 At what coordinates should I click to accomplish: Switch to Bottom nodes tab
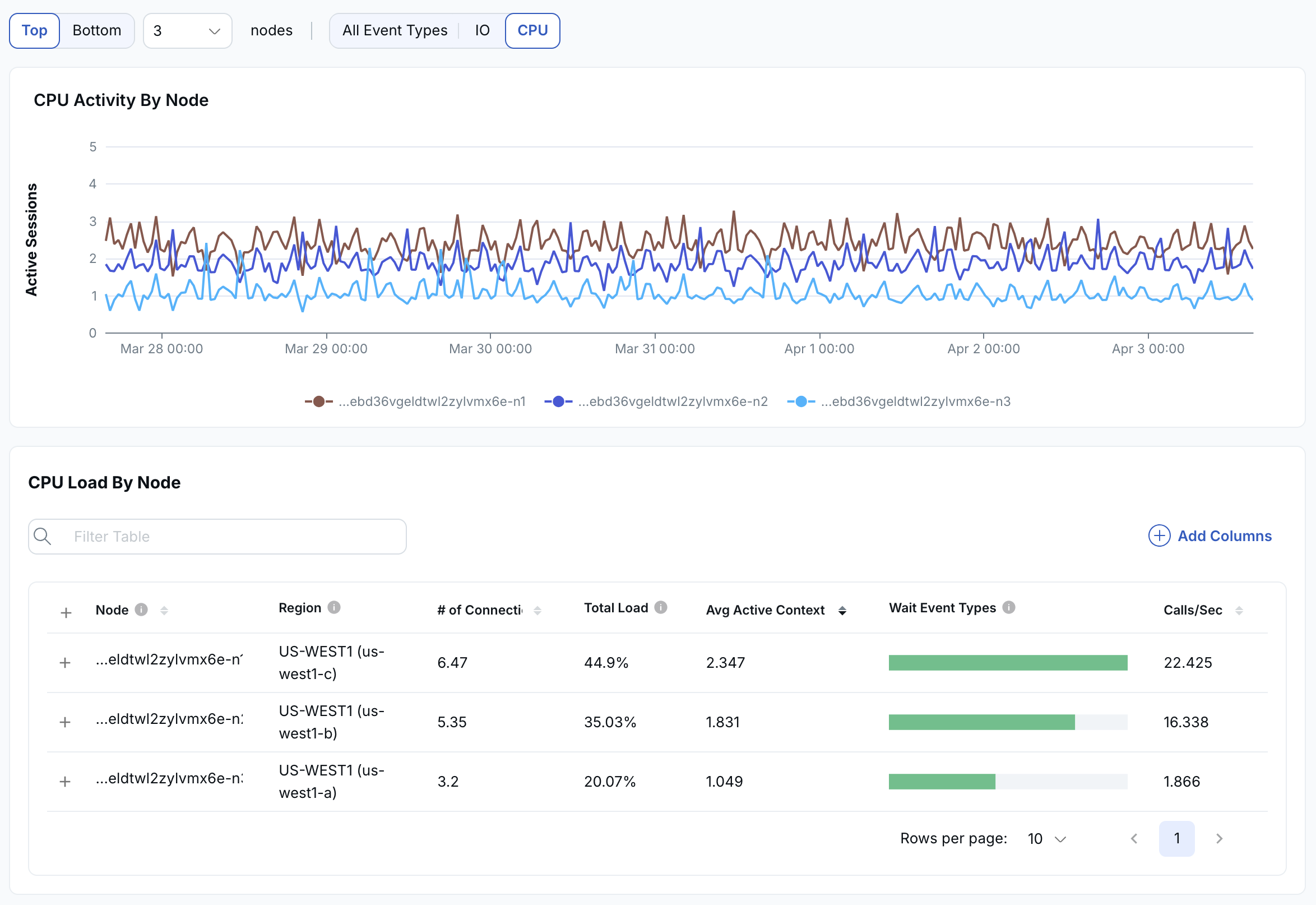[x=97, y=31]
